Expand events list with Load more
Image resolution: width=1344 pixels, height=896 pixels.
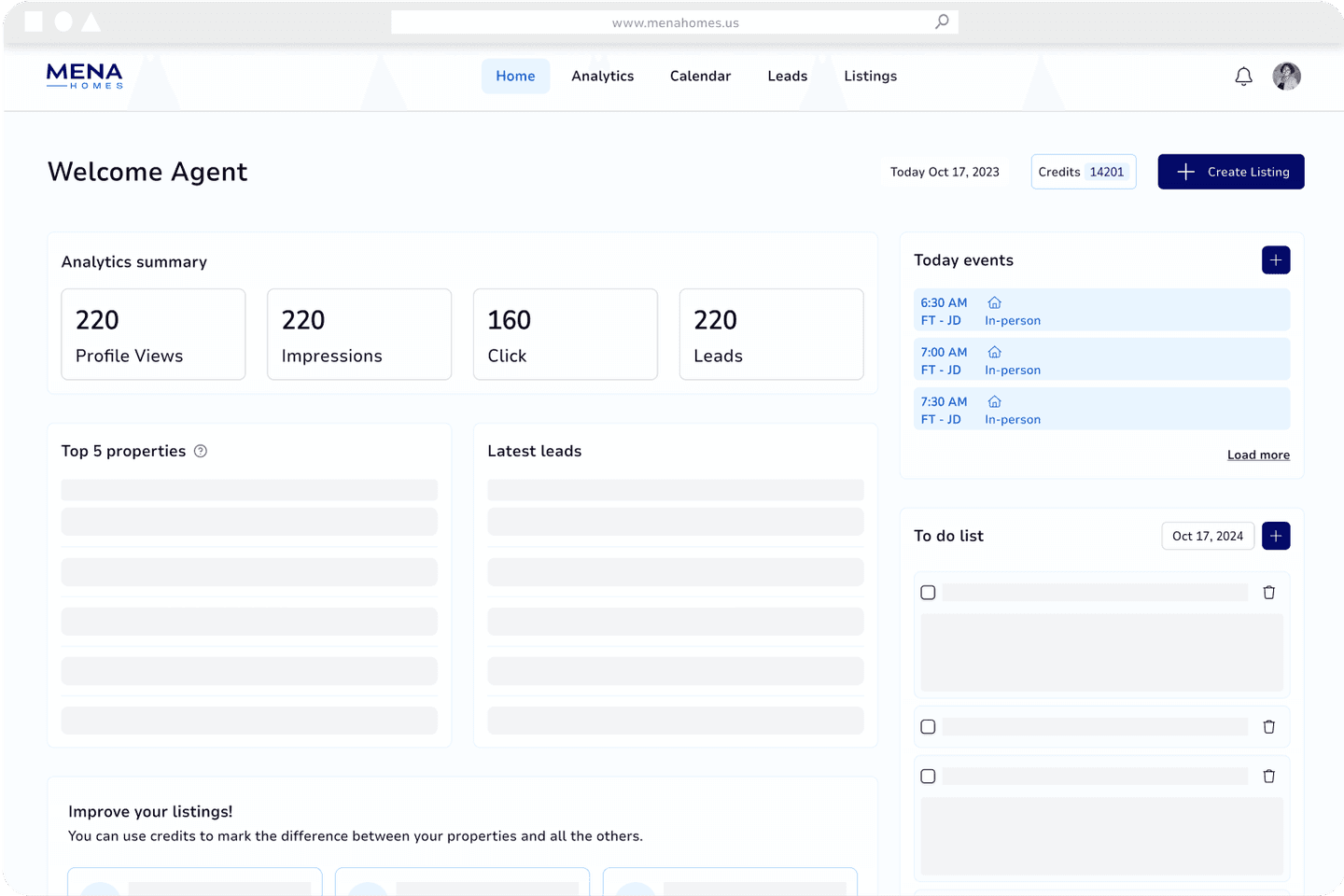coord(1257,455)
